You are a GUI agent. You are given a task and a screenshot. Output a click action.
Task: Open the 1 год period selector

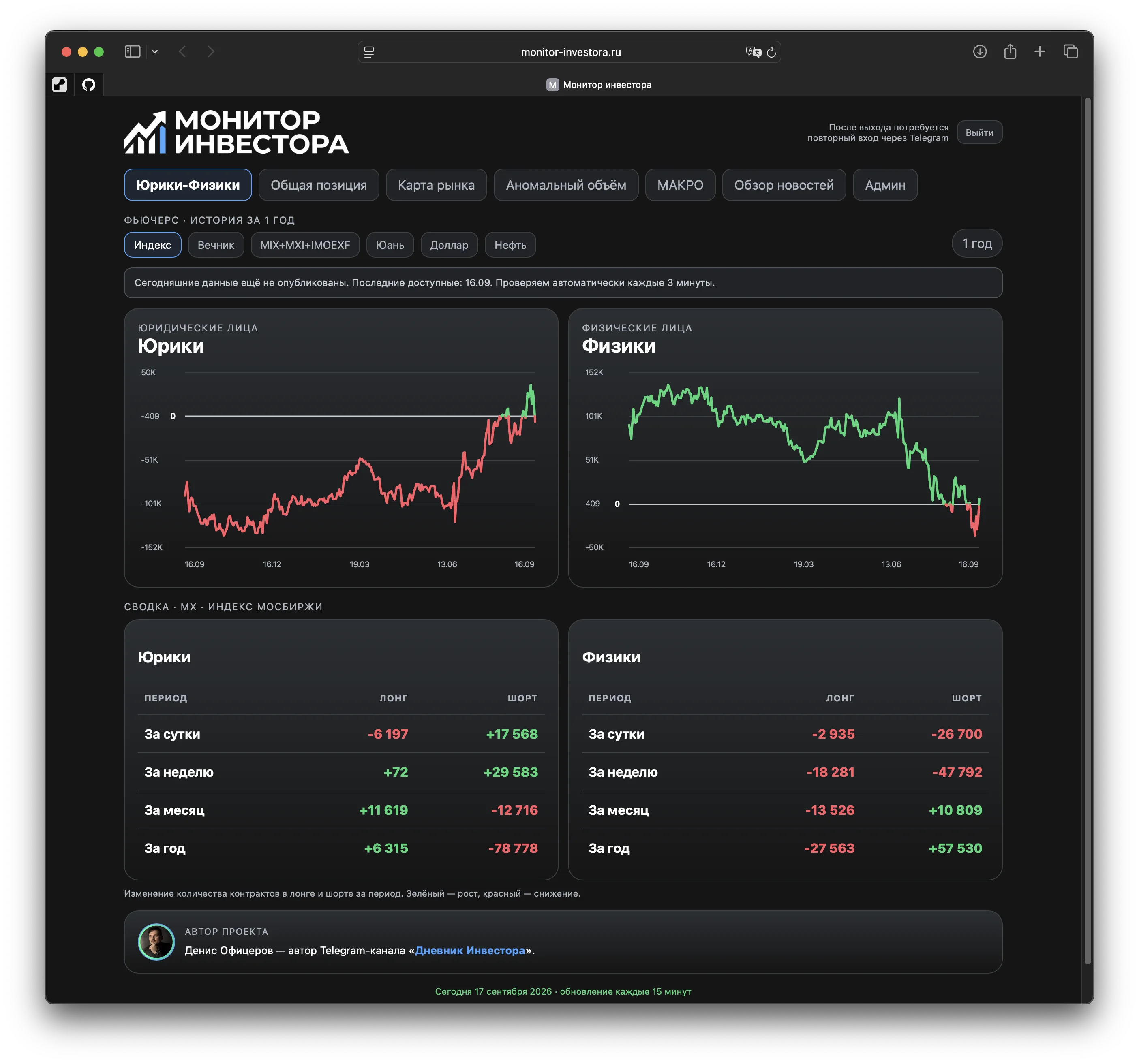977,244
